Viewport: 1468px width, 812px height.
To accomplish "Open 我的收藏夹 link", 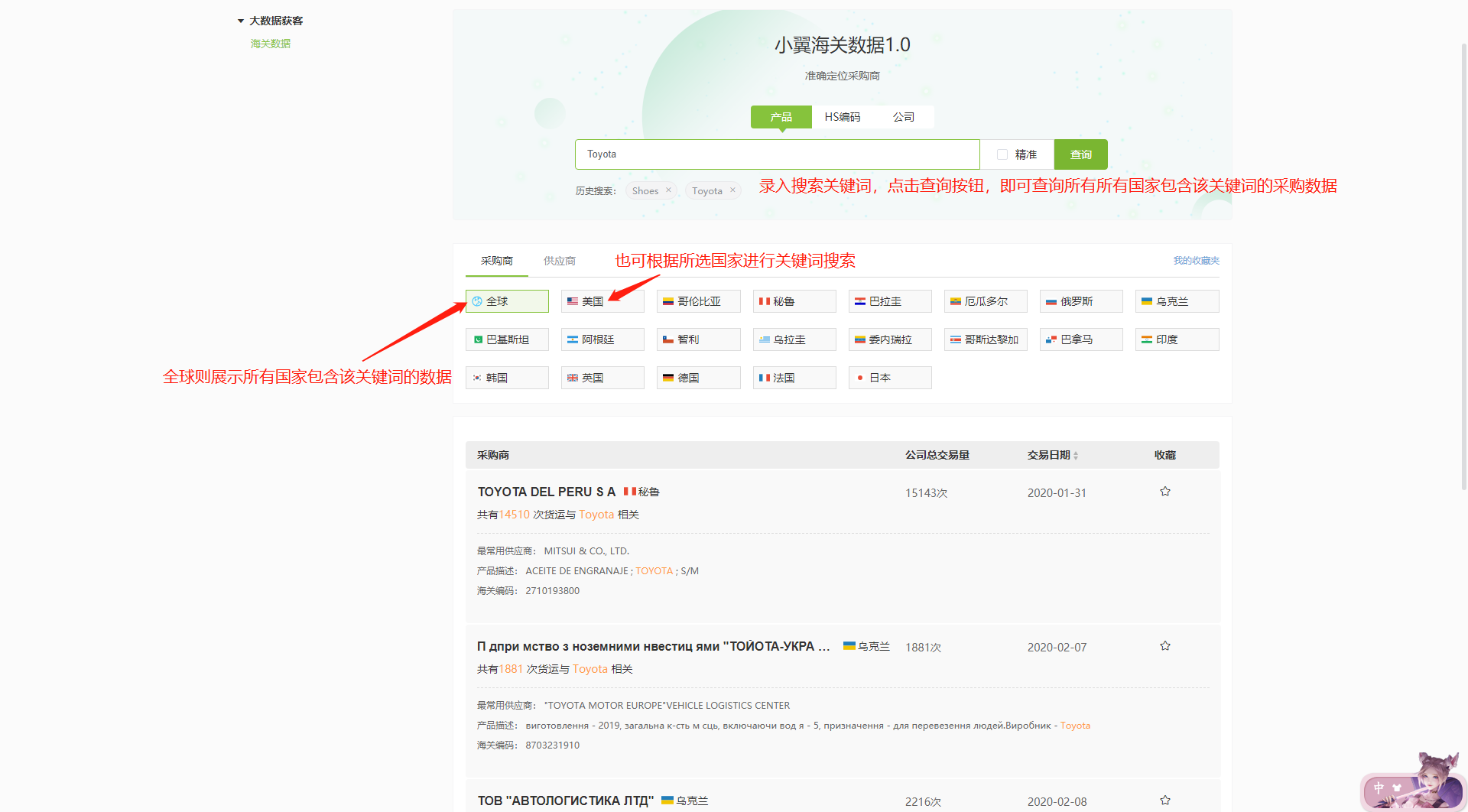I will (x=1196, y=261).
